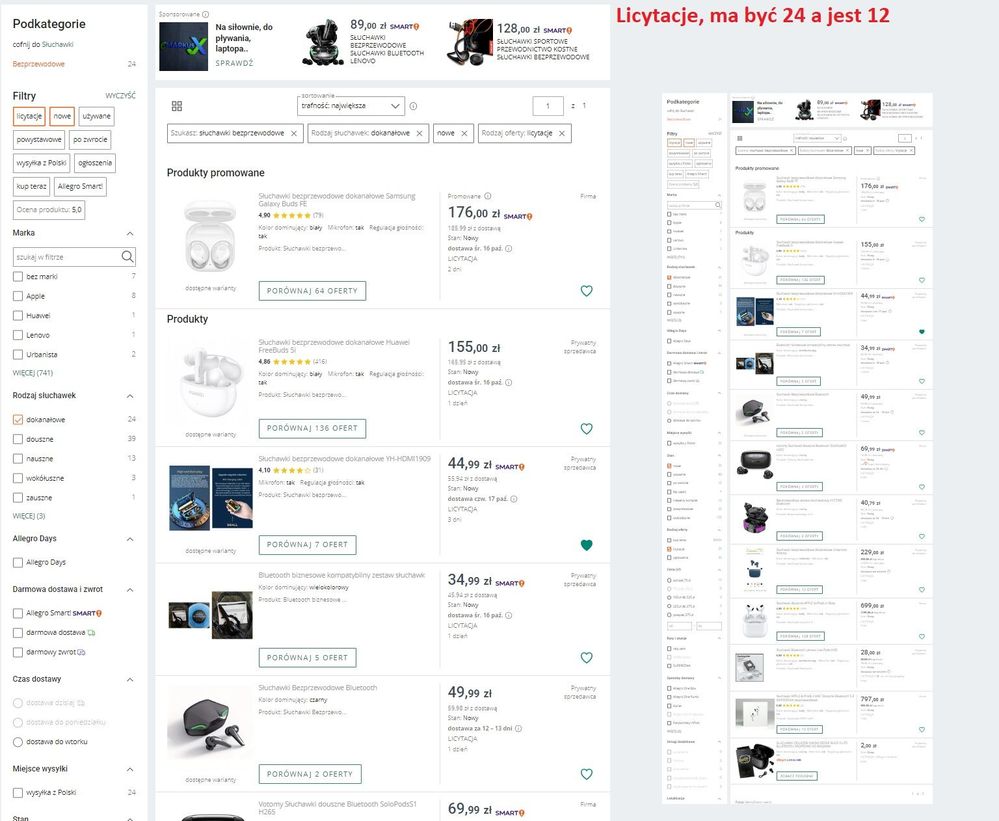Collapse the 'Darmowa dostawa i zwrot' section
The image size is (999, 821).
130,590
